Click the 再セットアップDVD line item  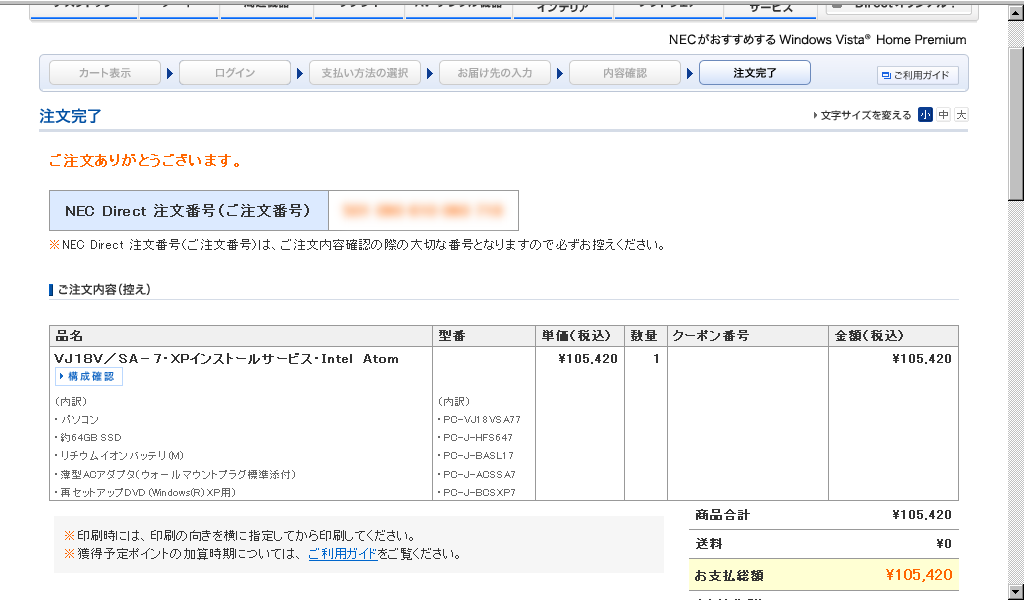click(145, 492)
